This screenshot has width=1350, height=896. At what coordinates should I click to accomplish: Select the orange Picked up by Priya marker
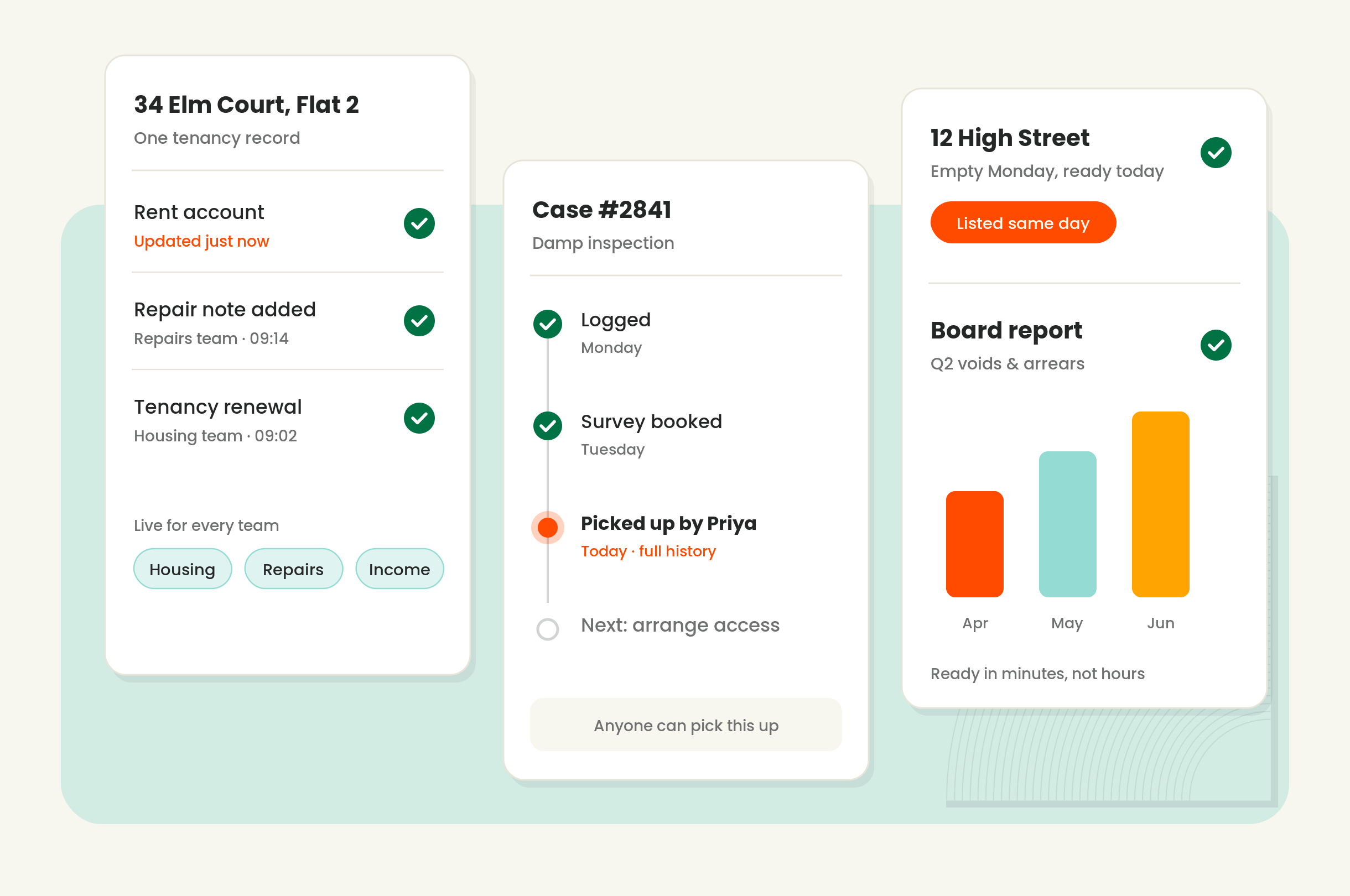point(548,528)
